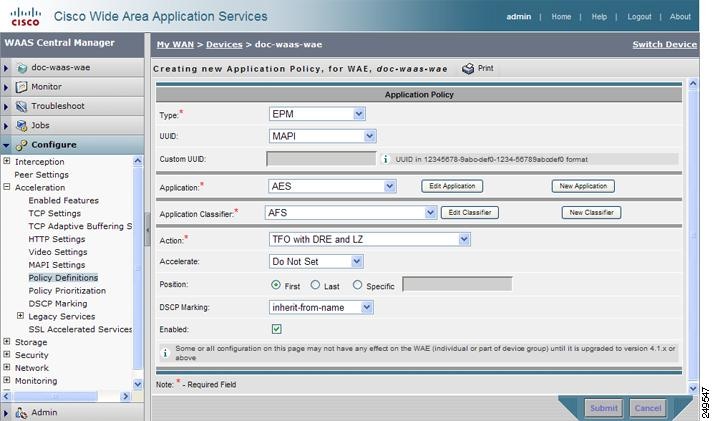Click the My WAN breadcrumb link
Screen dimensions: 712x421
coord(175,45)
